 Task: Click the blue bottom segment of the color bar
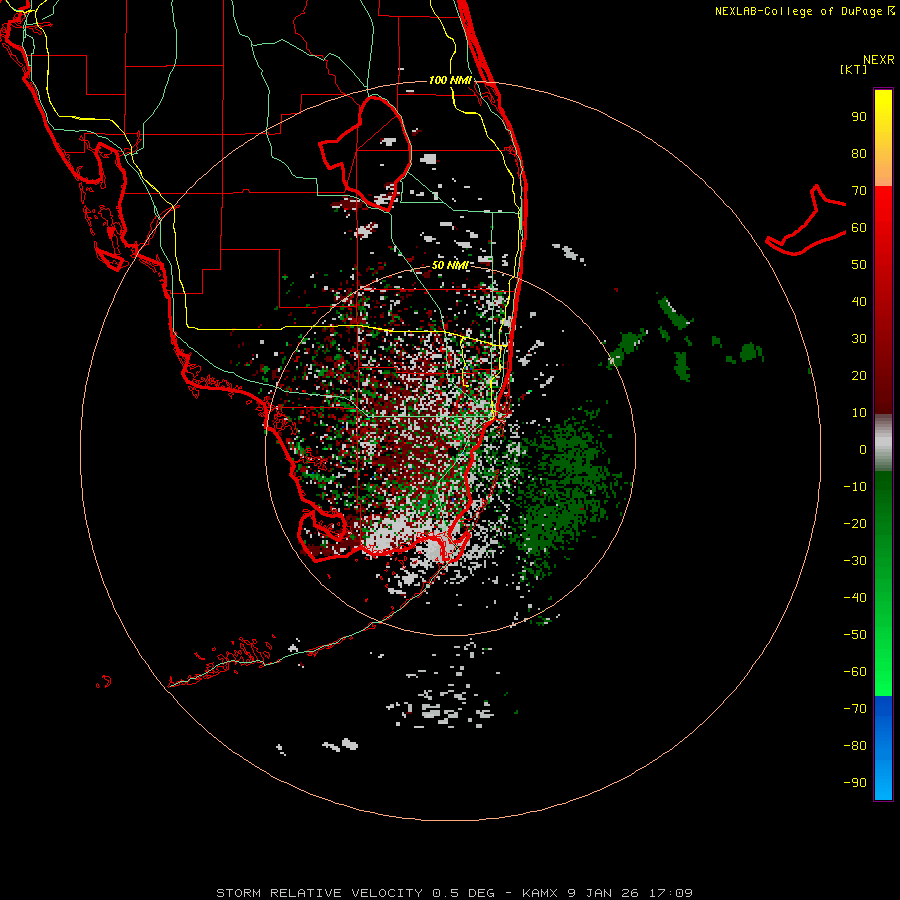[883, 747]
